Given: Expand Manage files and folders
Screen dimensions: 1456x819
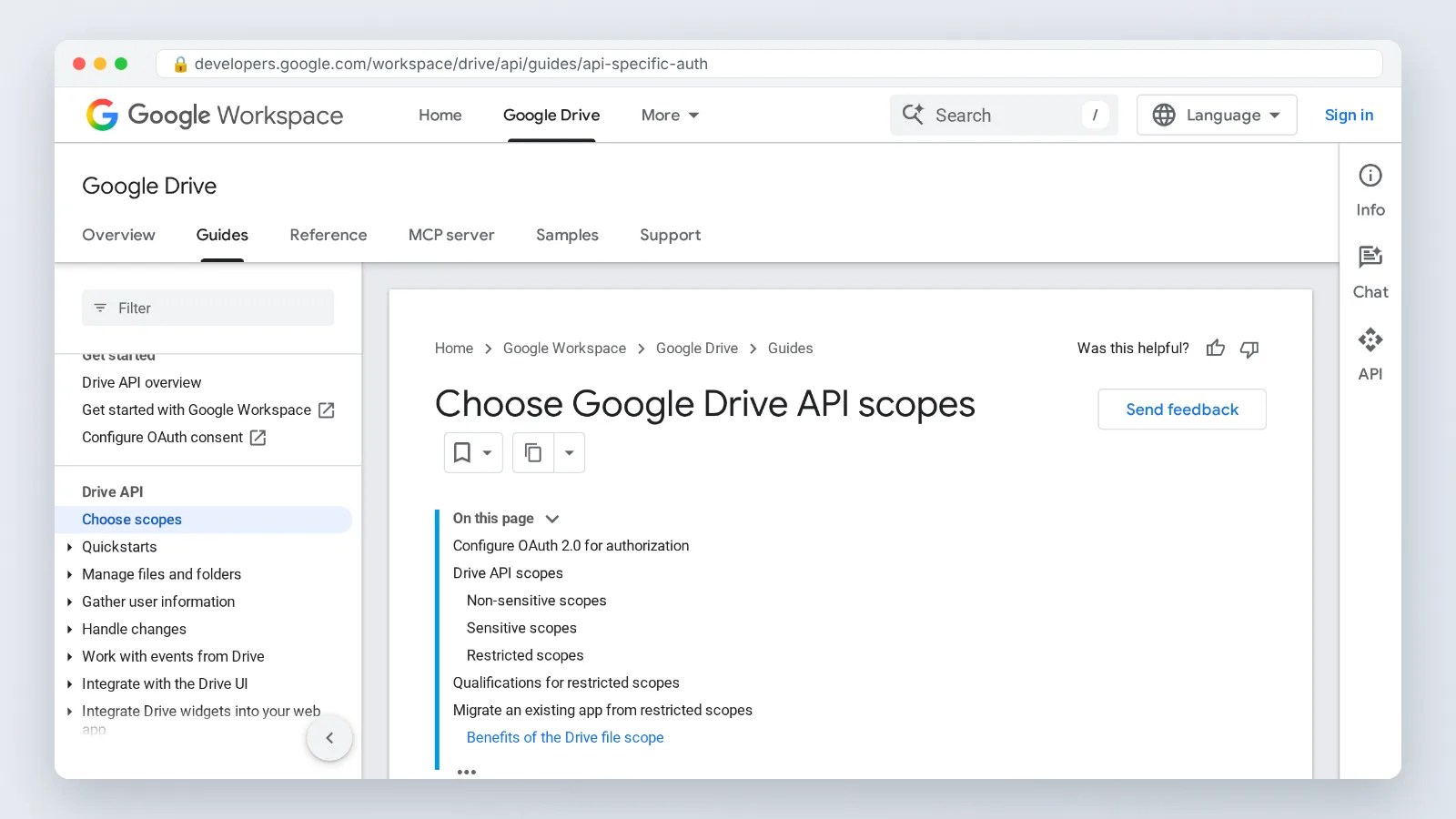Looking at the screenshot, I should coord(70,574).
